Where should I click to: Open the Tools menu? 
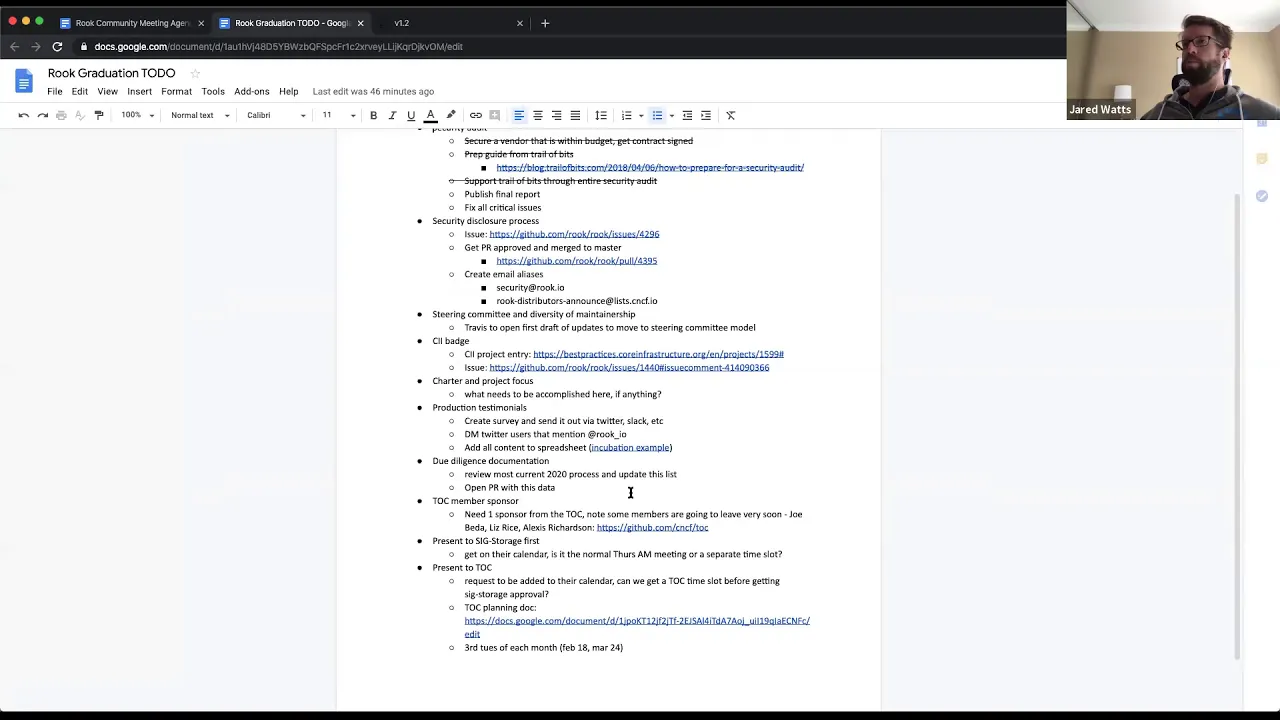pos(213,91)
